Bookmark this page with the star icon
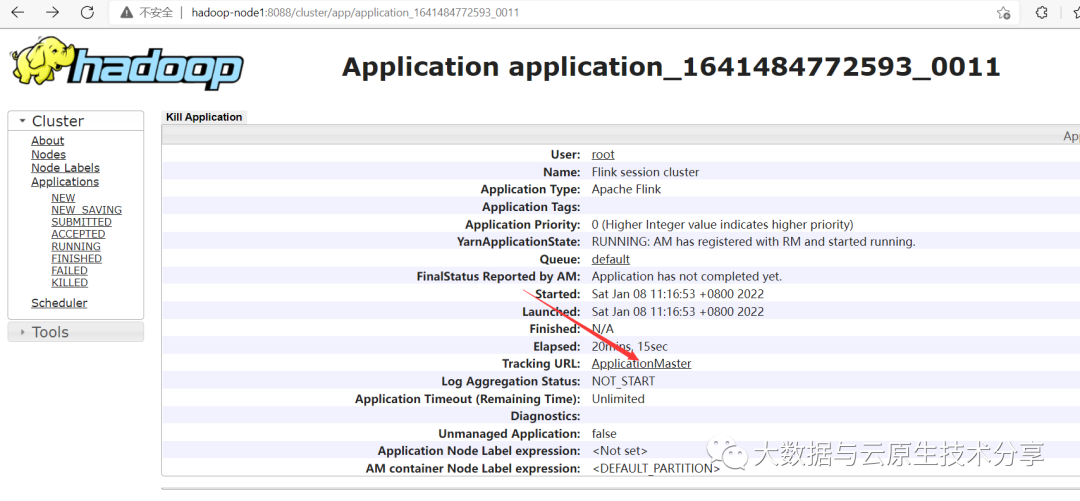The image size is (1080, 501). point(1004,13)
